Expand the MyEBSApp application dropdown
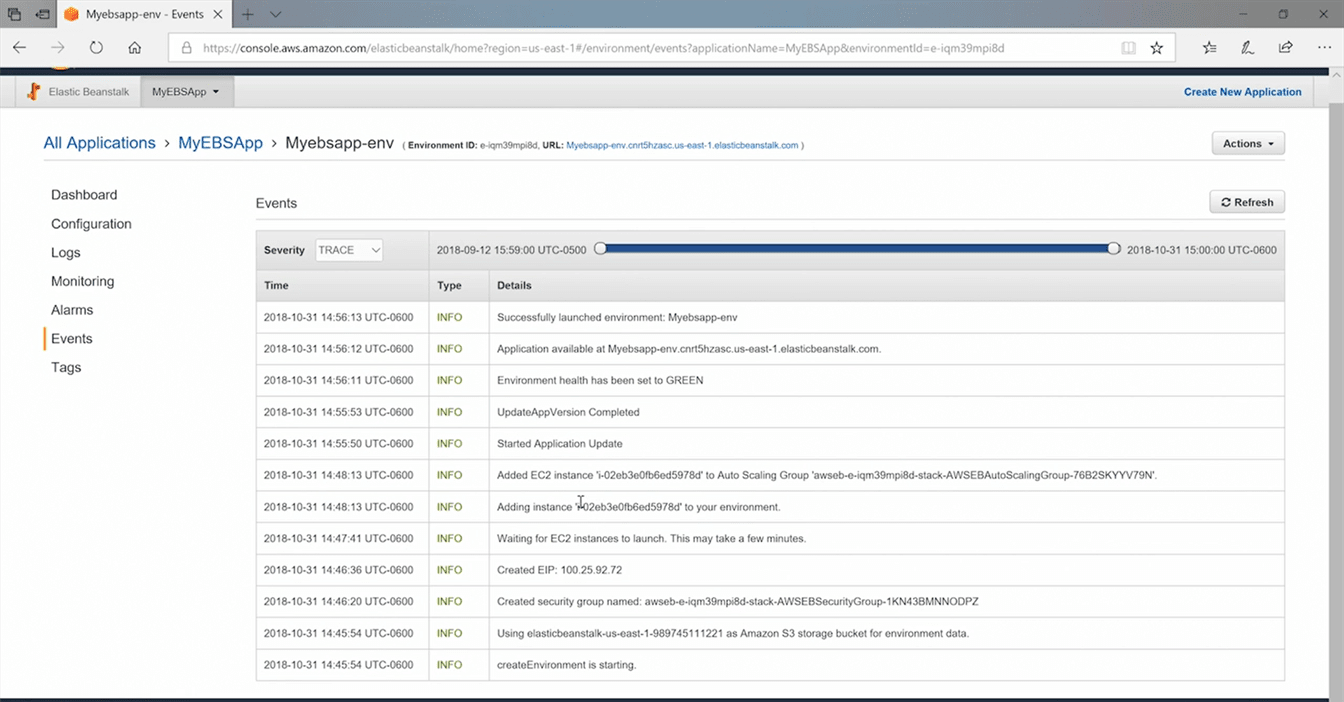Image resolution: width=1344 pixels, height=702 pixels. pos(186,92)
